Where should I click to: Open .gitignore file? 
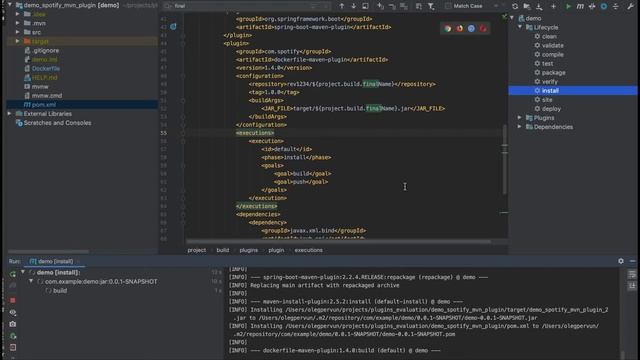45,50
